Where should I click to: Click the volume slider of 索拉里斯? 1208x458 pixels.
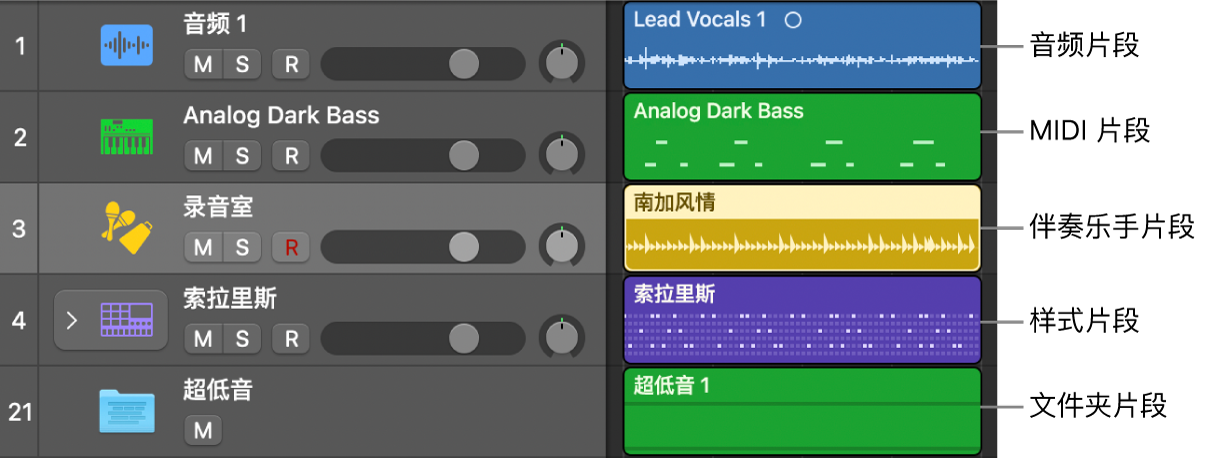point(423,339)
